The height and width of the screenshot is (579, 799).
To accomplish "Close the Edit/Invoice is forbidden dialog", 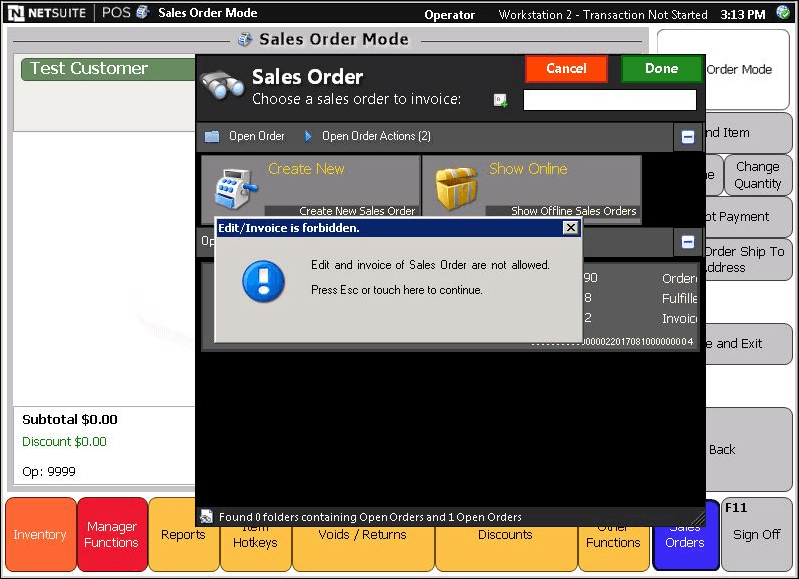I will tap(570, 228).
